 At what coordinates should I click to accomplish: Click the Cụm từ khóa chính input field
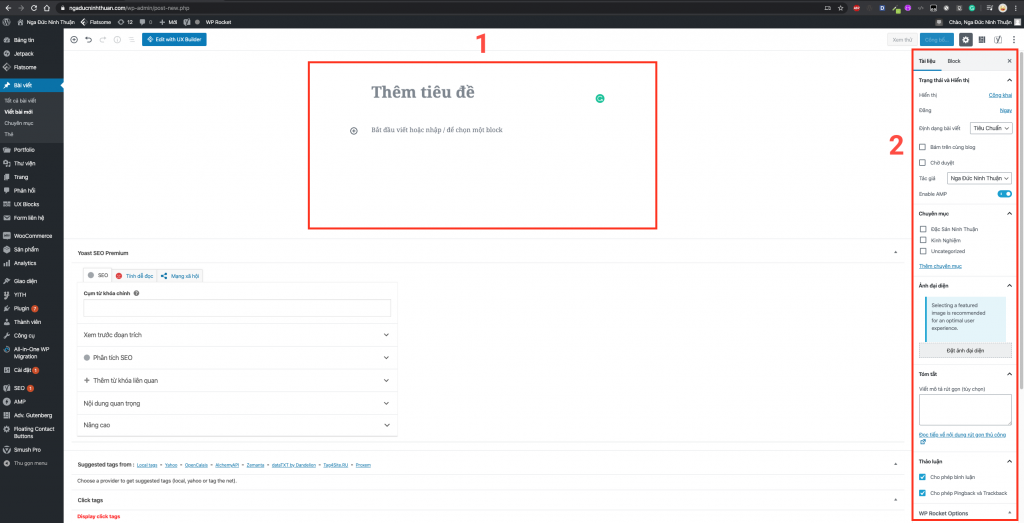pos(237,308)
